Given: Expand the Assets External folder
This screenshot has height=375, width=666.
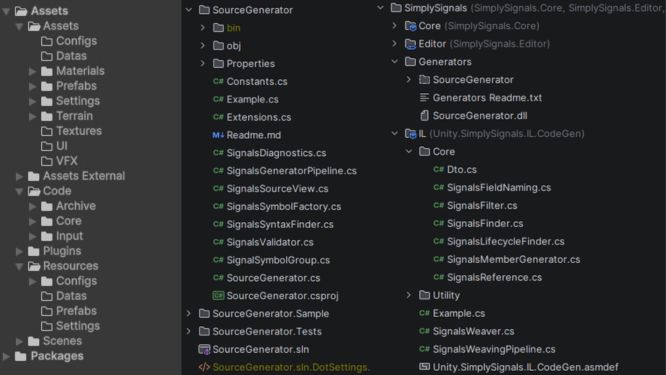Looking at the screenshot, I should (19, 176).
